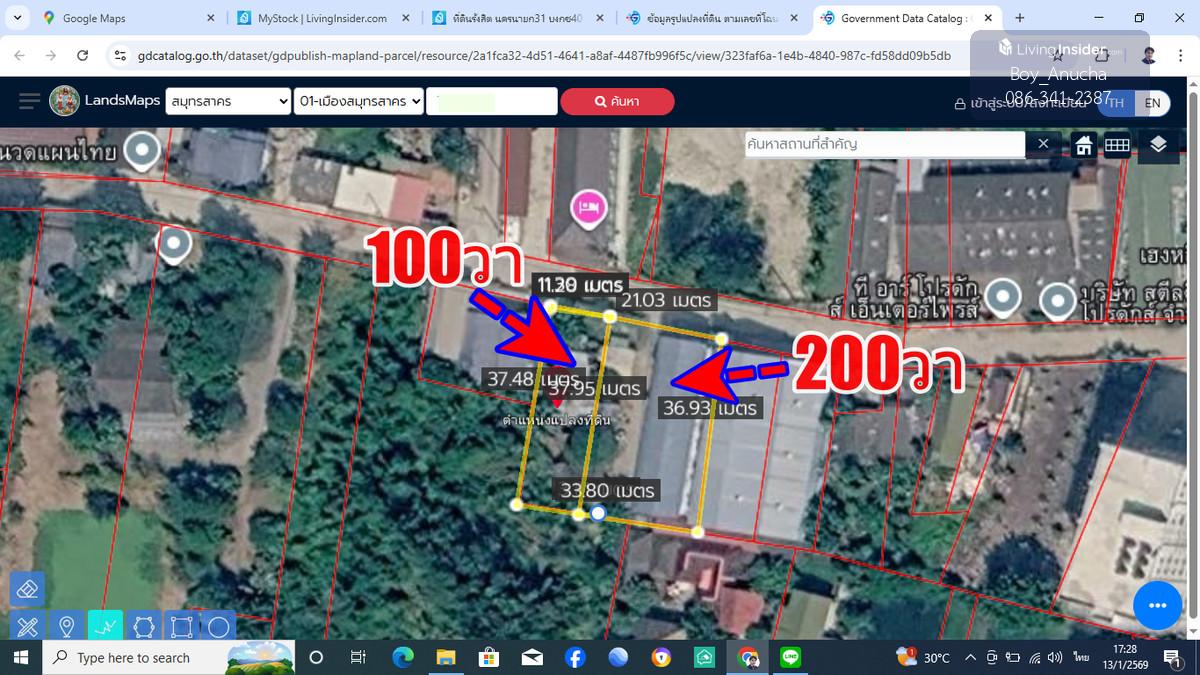Pick the circle drawing tool

(x=219, y=627)
